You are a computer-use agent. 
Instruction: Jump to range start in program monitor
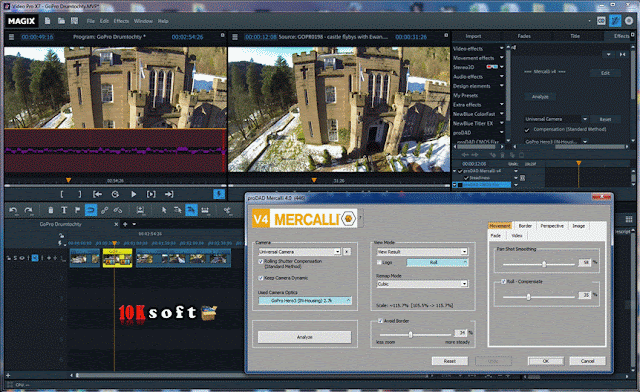pyautogui.click(x=97, y=194)
